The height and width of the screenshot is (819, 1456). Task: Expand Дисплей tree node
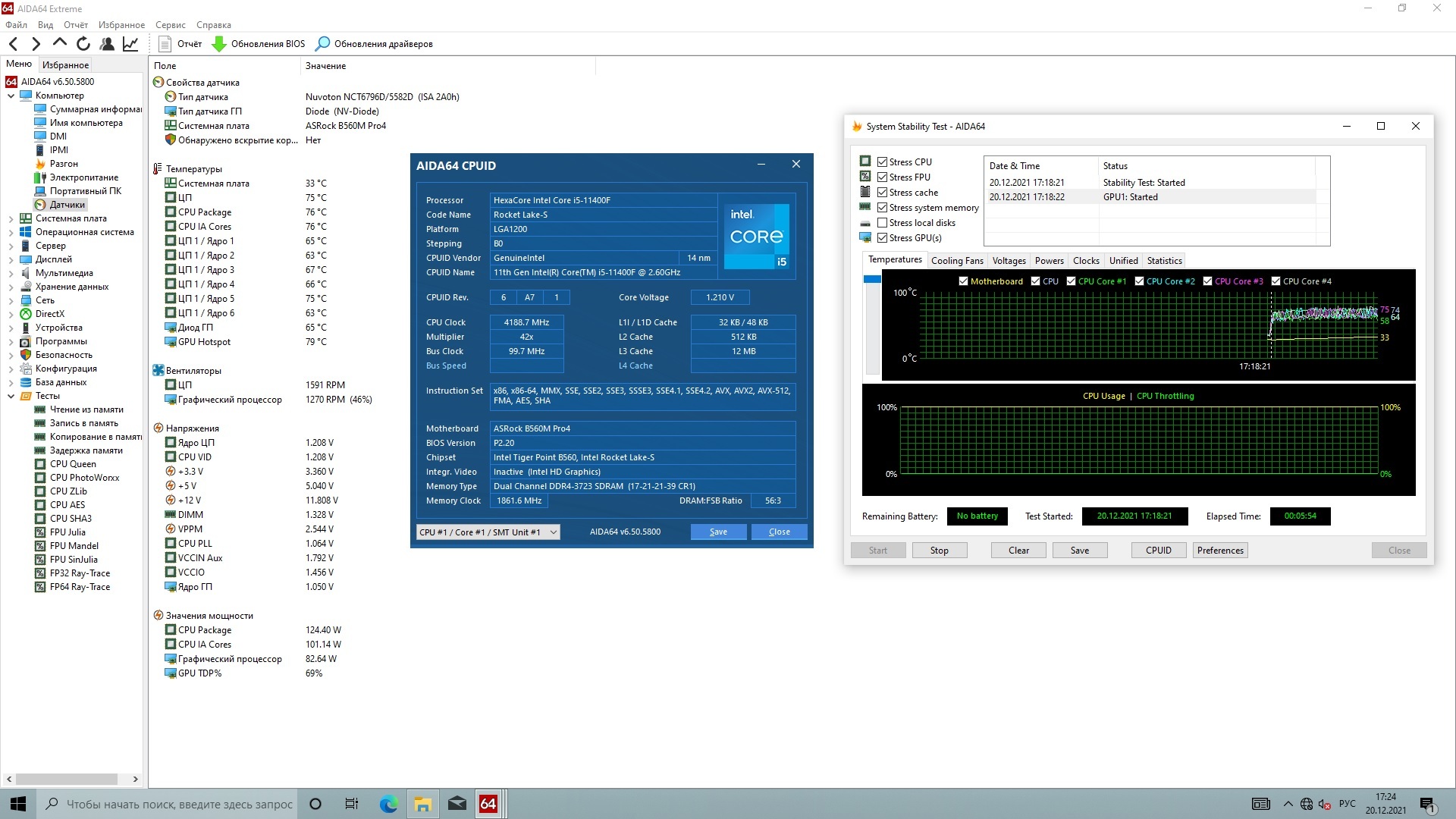coord(11,259)
